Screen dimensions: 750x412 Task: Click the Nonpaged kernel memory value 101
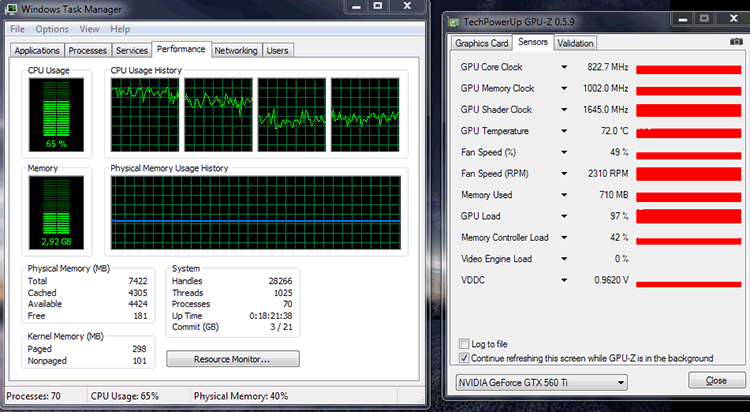click(x=140, y=361)
